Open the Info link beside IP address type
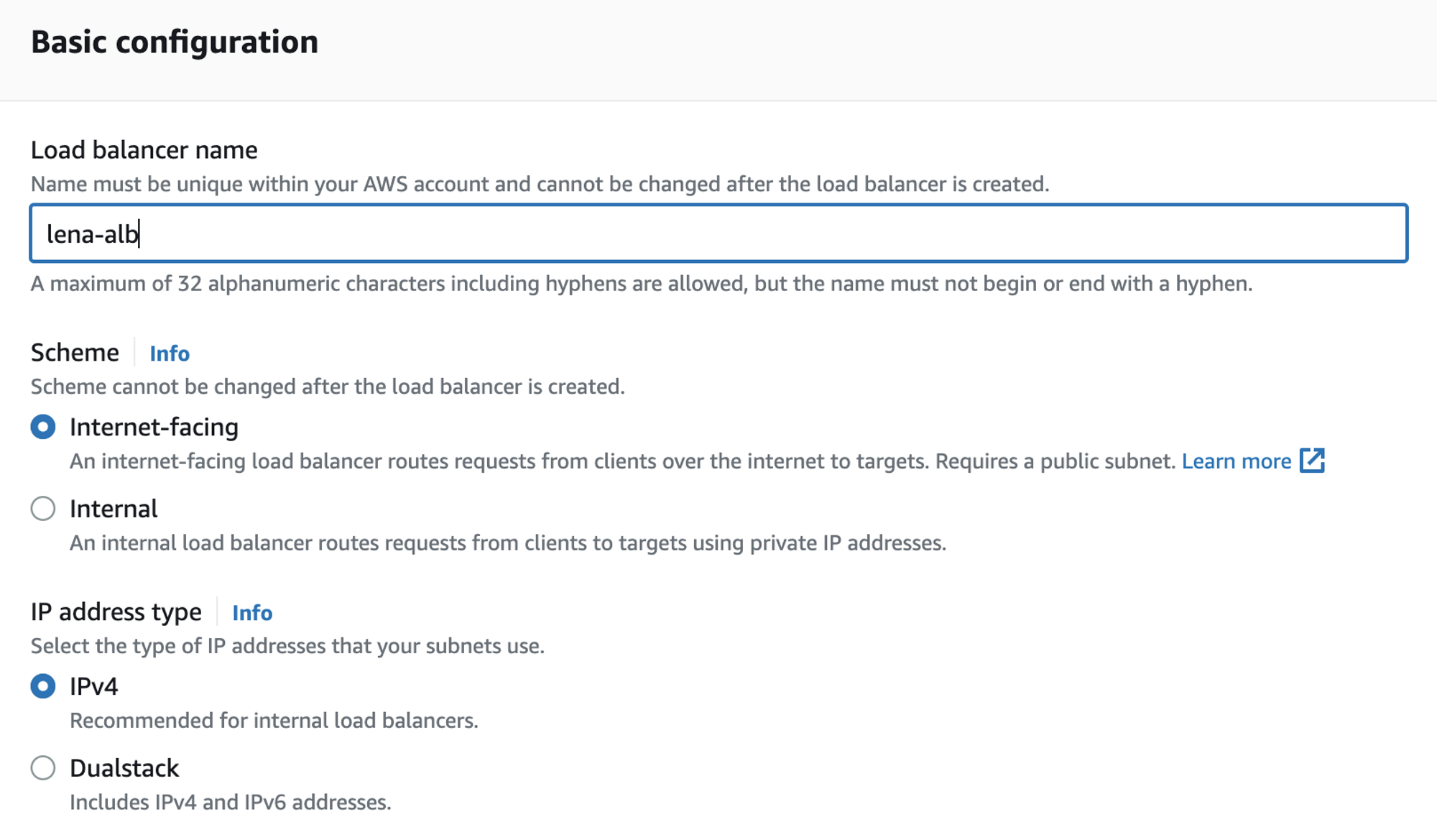The height and width of the screenshot is (840, 1437). click(x=252, y=613)
